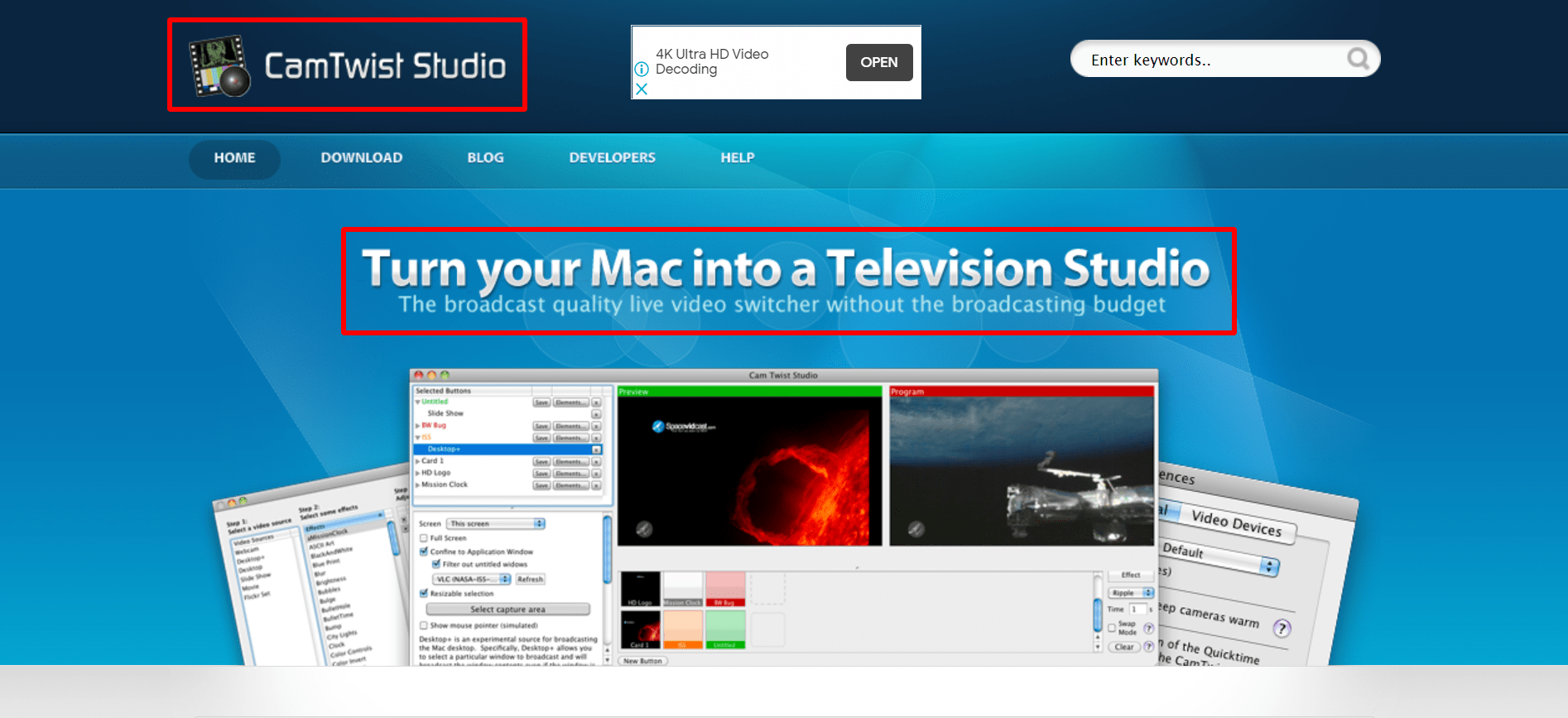The height and width of the screenshot is (718, 1568).
Task: Click the description text scroll down arrow
Action: 607,660
